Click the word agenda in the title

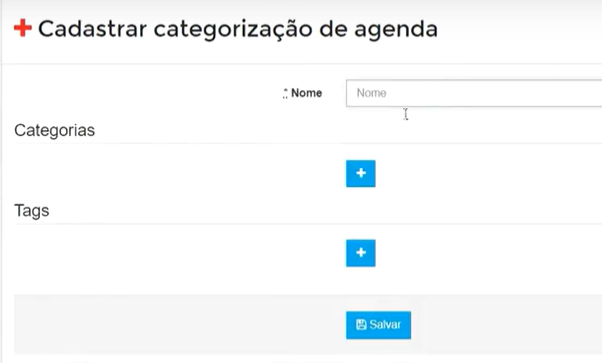coord(396,31)
